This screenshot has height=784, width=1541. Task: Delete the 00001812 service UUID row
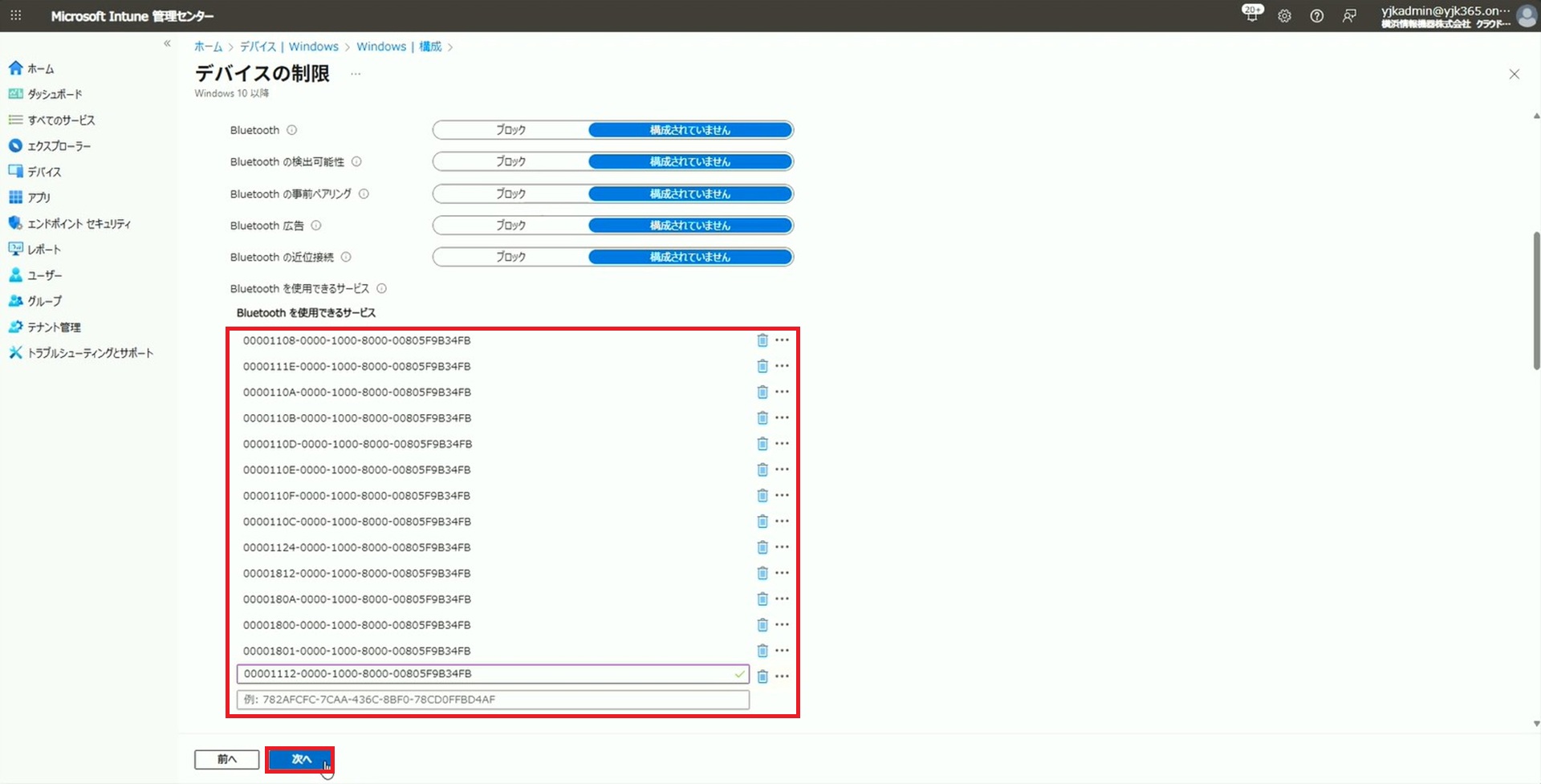(x=762, y=573)
